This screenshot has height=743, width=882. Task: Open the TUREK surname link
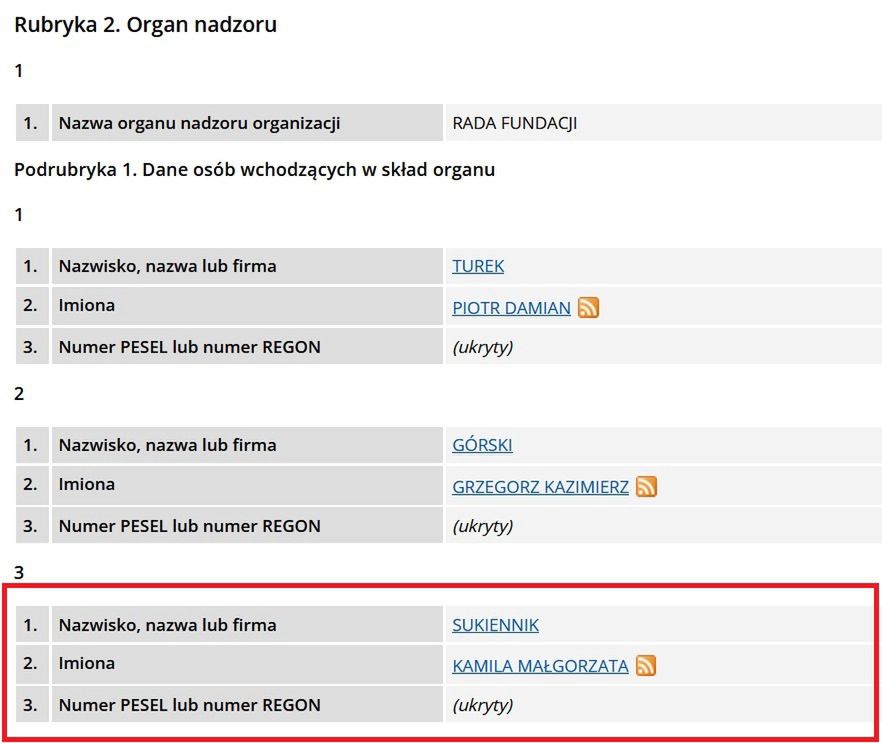(478, 266)
